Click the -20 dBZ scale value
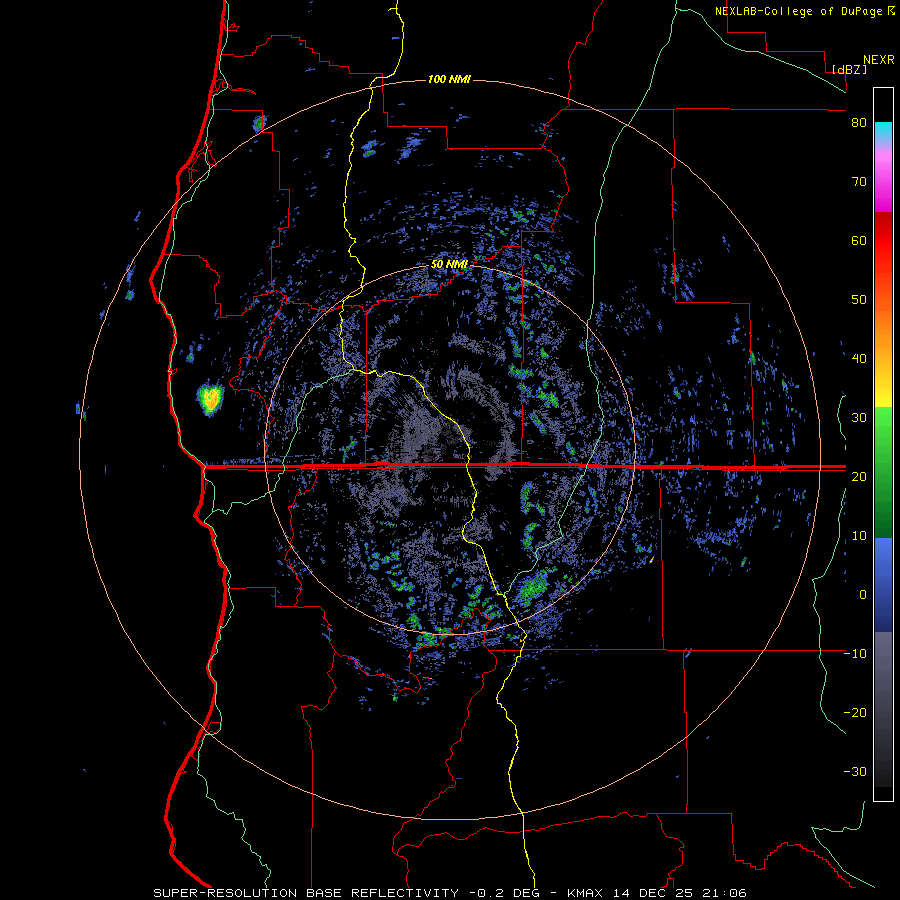This screenshot has height=900, width=900. click(855, 713)
